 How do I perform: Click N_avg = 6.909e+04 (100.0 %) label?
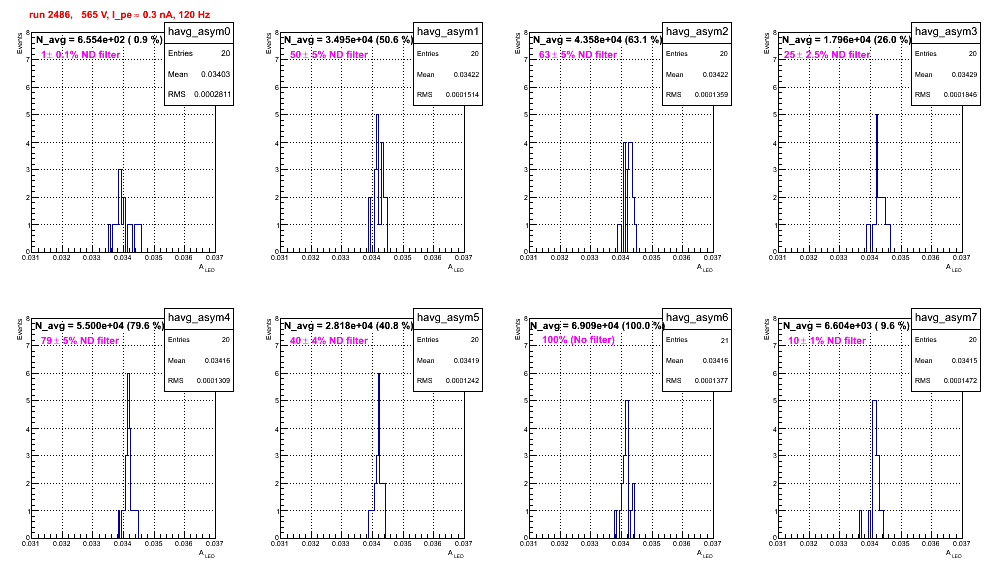(x=597, y=325)
